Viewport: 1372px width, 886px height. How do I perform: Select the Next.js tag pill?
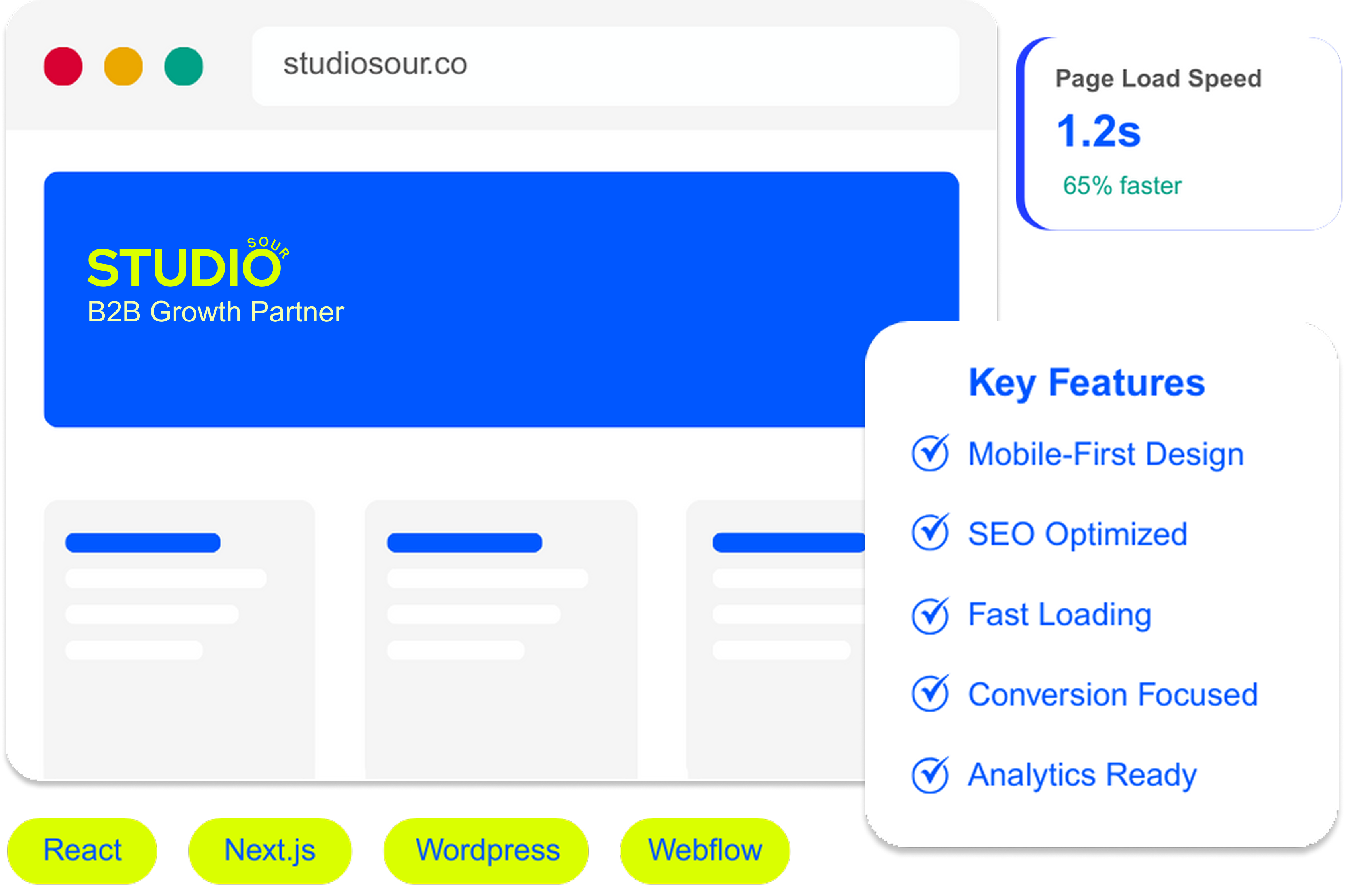pyautogui.click(x=270, y=850)
